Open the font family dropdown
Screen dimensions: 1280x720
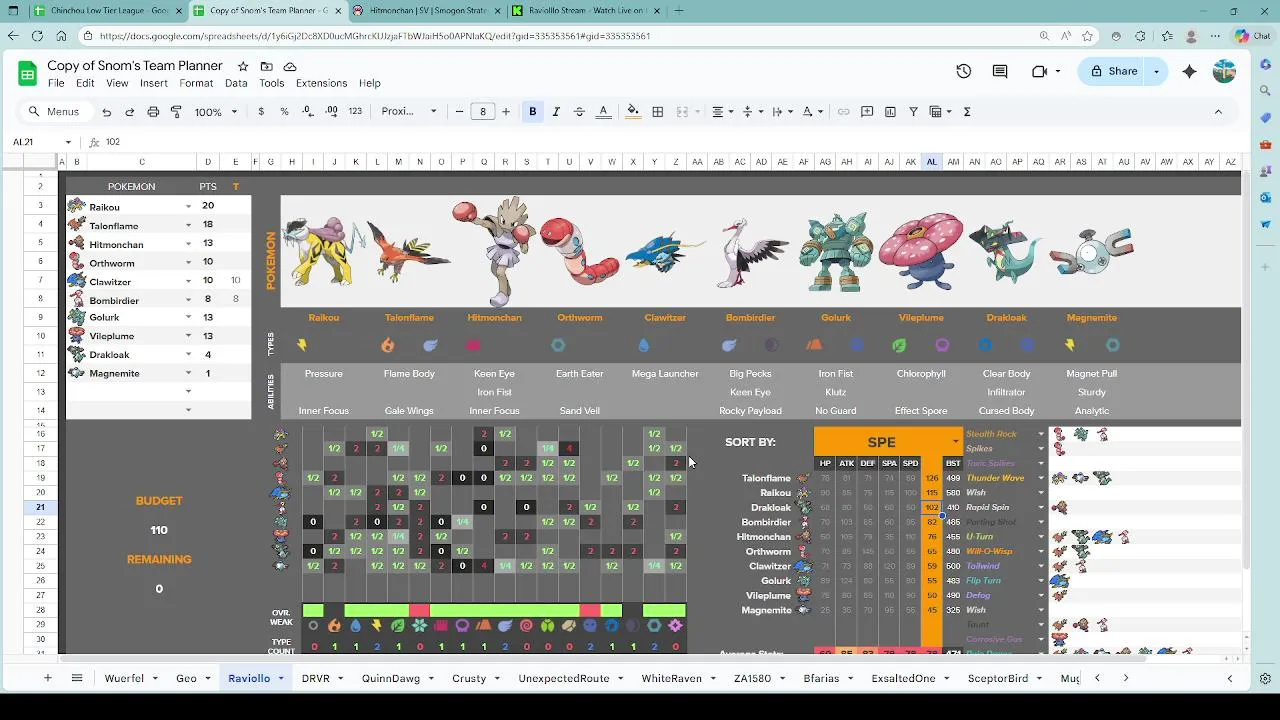click(x=408, y=112)
